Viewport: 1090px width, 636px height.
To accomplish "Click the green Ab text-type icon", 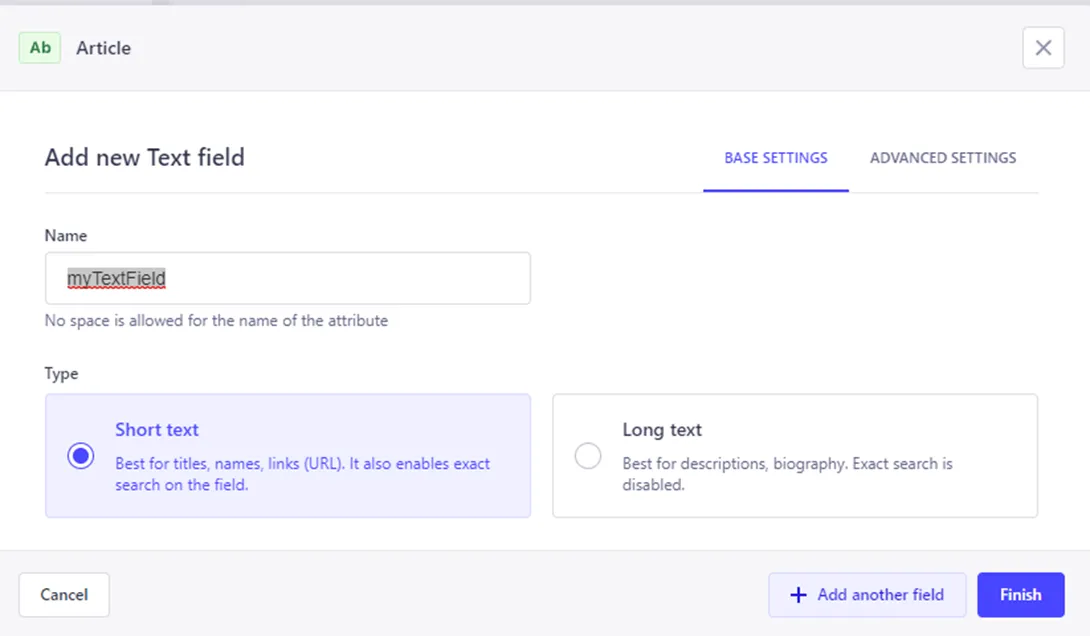I will (x=40, y=48).
